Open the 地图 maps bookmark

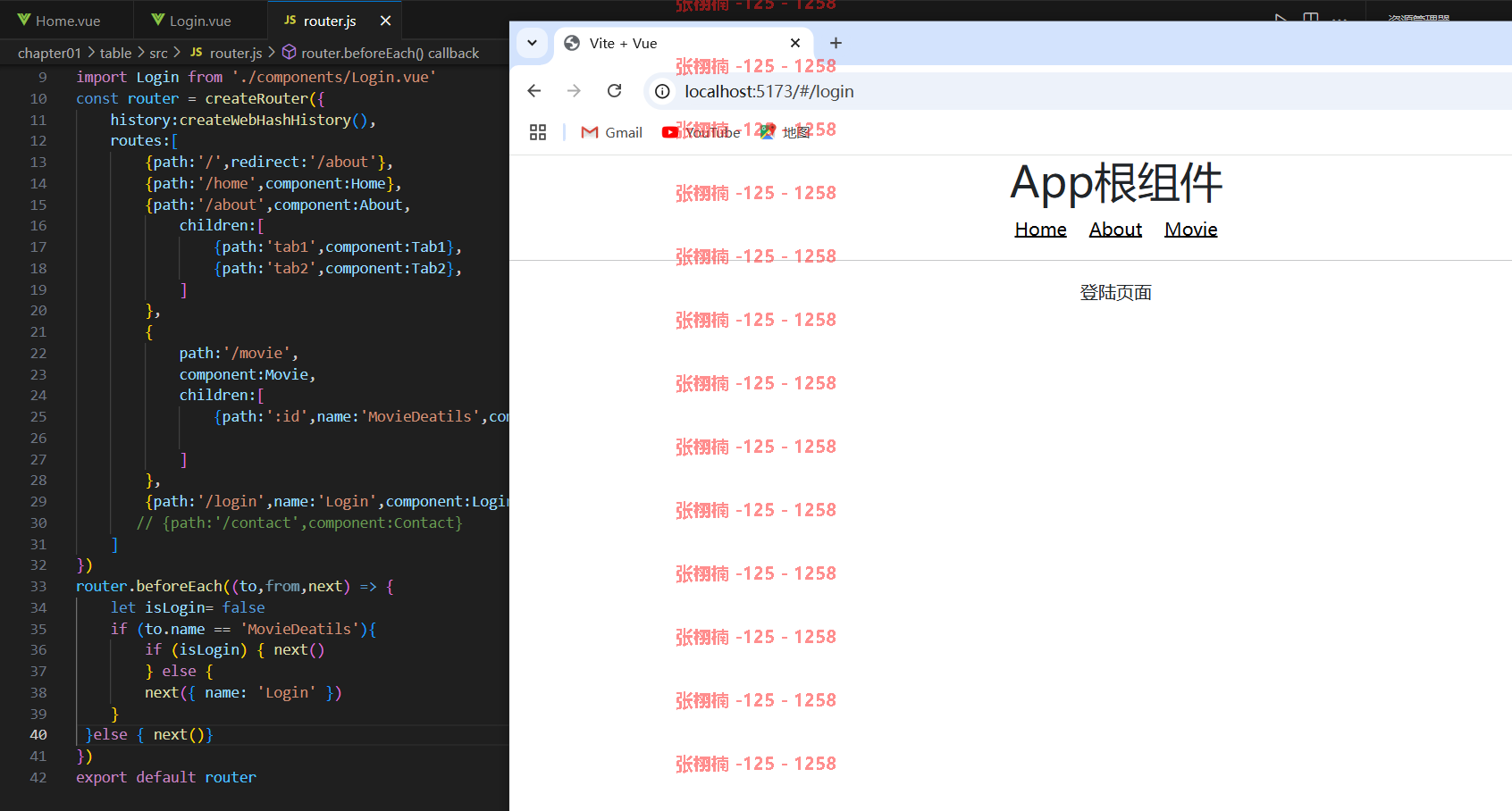point(785,132)
